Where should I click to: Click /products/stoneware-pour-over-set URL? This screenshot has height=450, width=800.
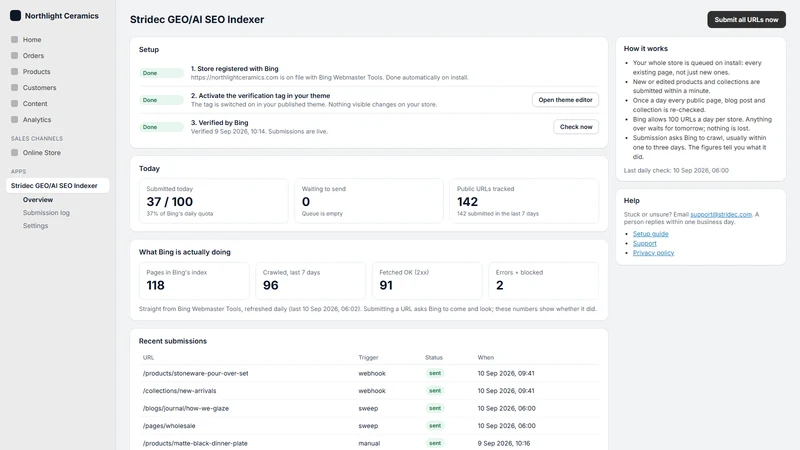(x=195, y=373)
